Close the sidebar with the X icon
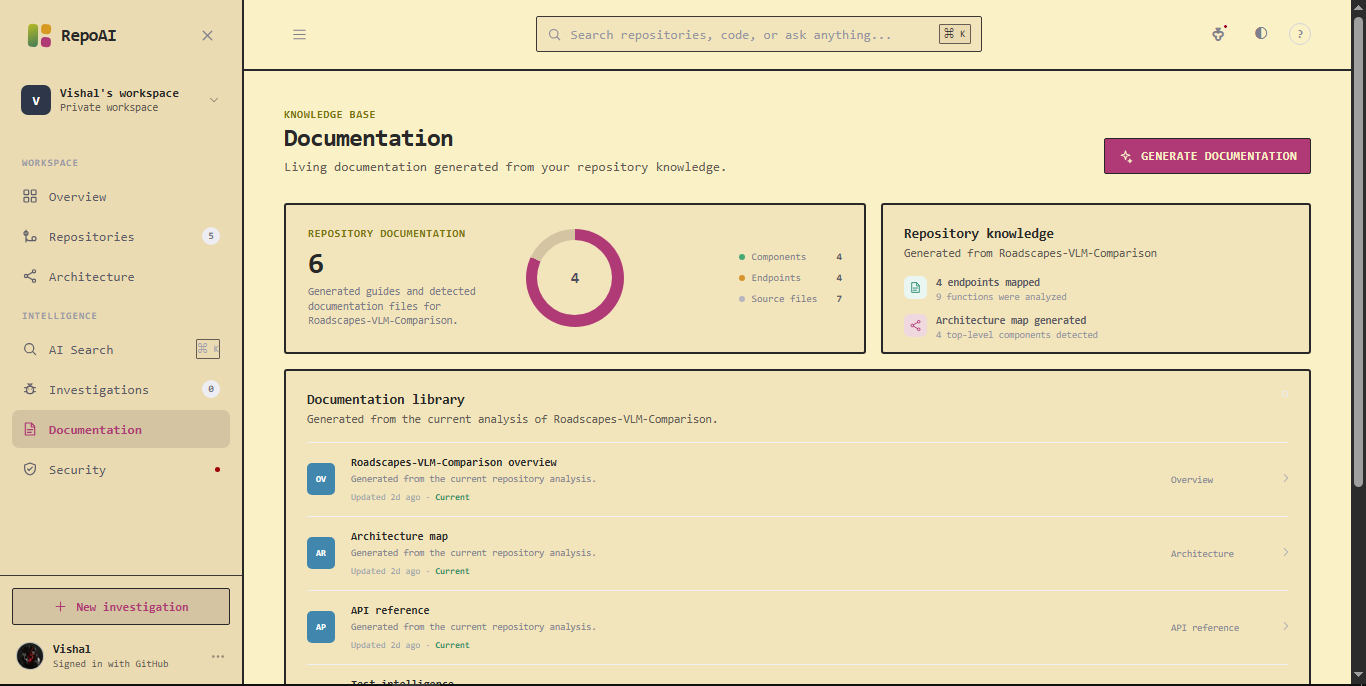1366x686 pixels. pos(207,35)
